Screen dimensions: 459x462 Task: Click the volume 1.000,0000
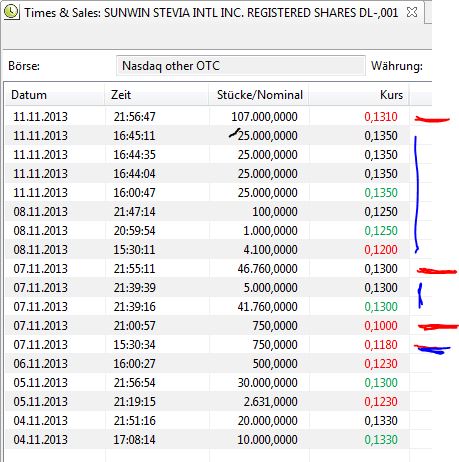pyautogui.click(x=270, y=231)
